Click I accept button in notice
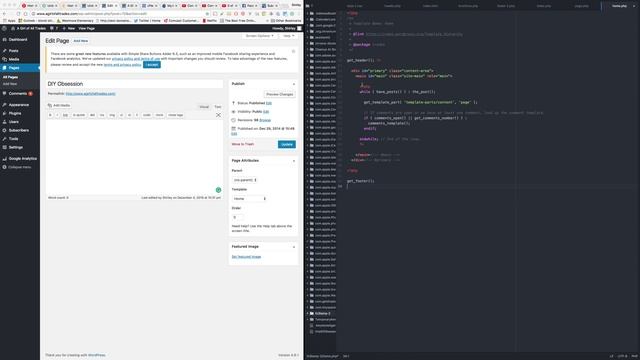640x360 pixels. click(x=151, y=64)
